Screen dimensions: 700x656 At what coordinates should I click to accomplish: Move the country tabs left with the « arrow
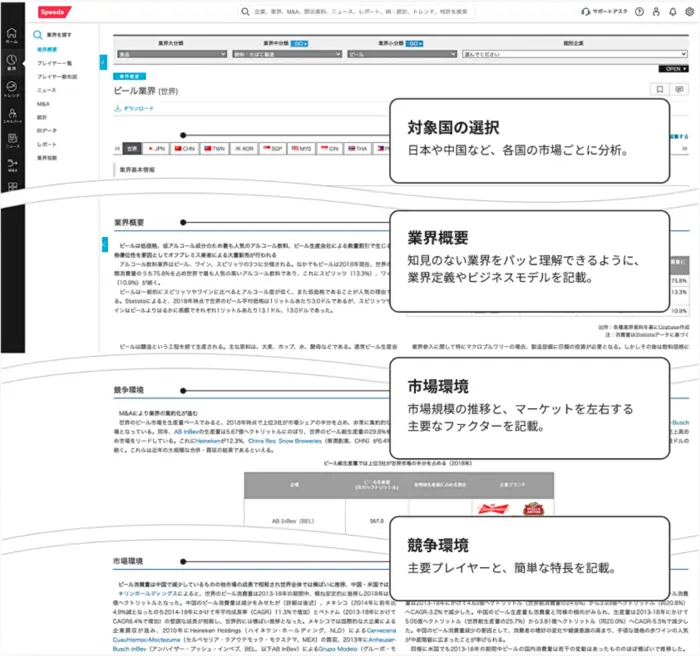click(117, 148)
